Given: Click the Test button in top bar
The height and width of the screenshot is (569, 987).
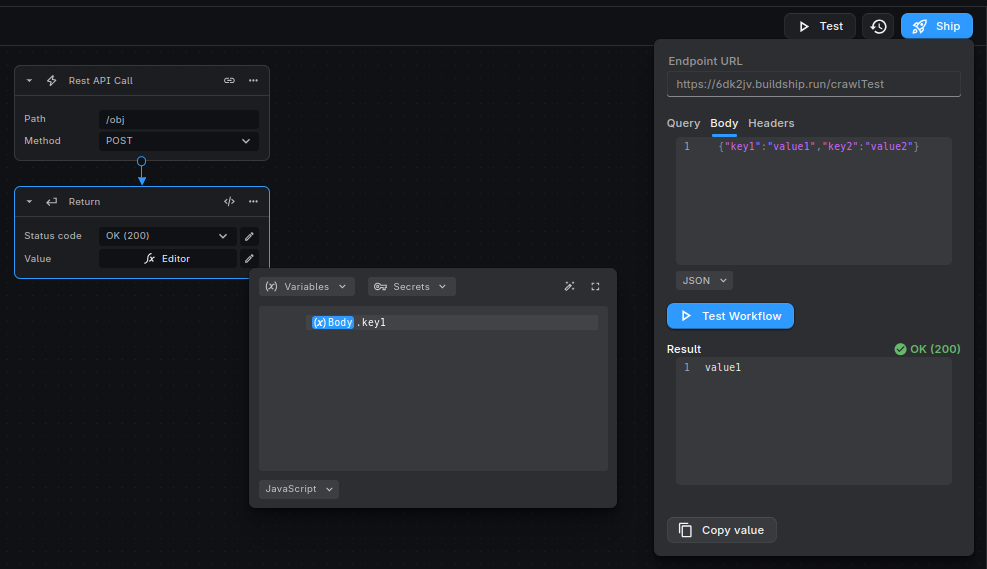Looking at the screenshot, I should [x=820, y=26].
